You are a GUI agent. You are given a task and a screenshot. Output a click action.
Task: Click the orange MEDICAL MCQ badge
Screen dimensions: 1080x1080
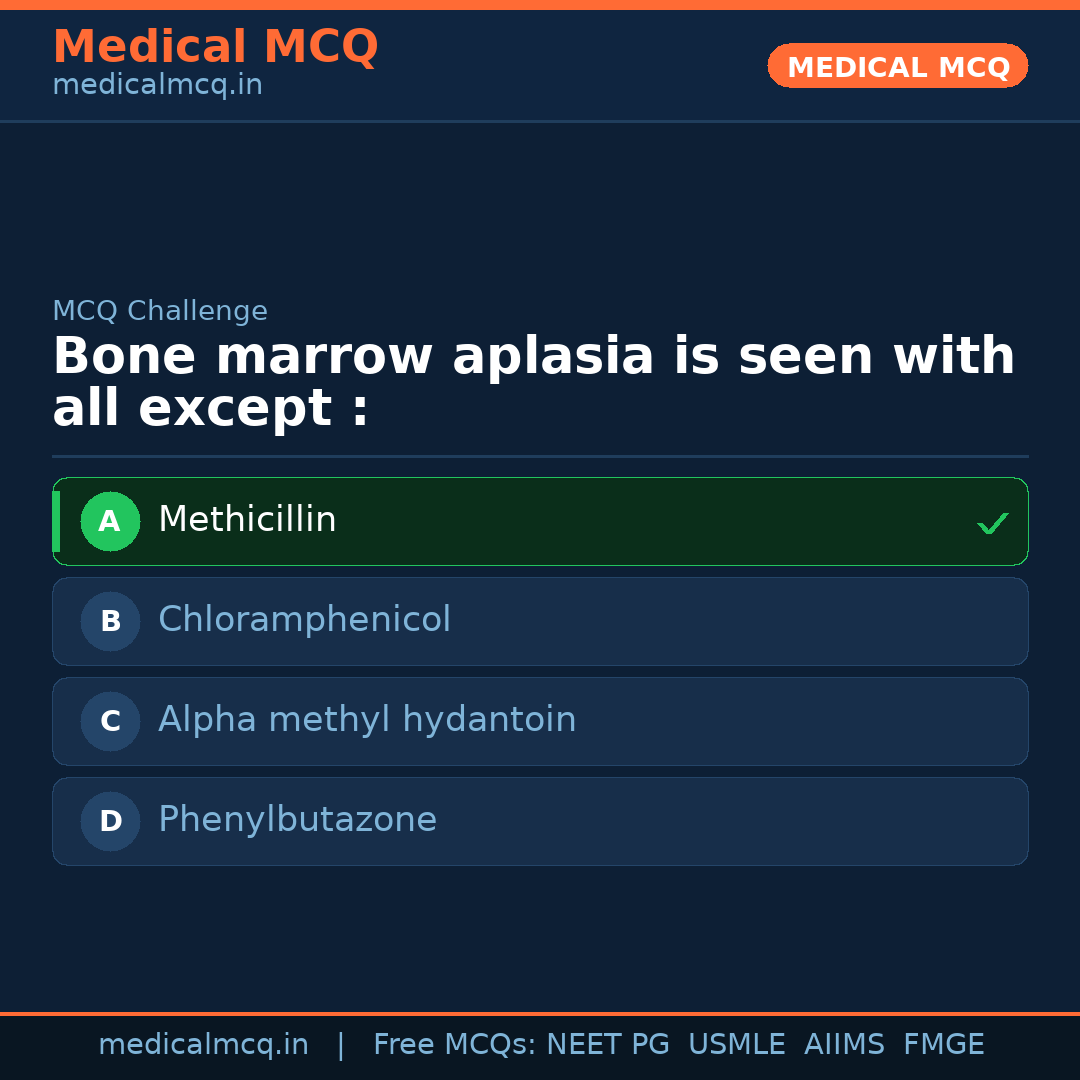pyautogui.click(x=897, y=66)
